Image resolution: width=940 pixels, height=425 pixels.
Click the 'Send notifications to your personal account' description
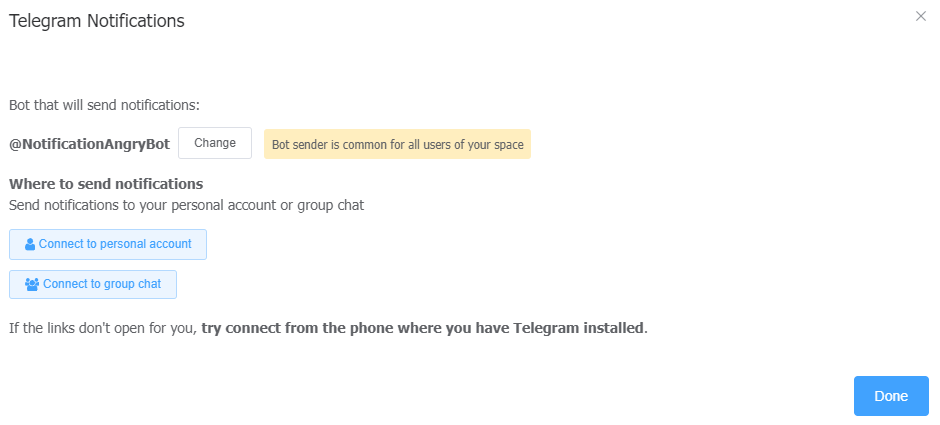point(186,205)
